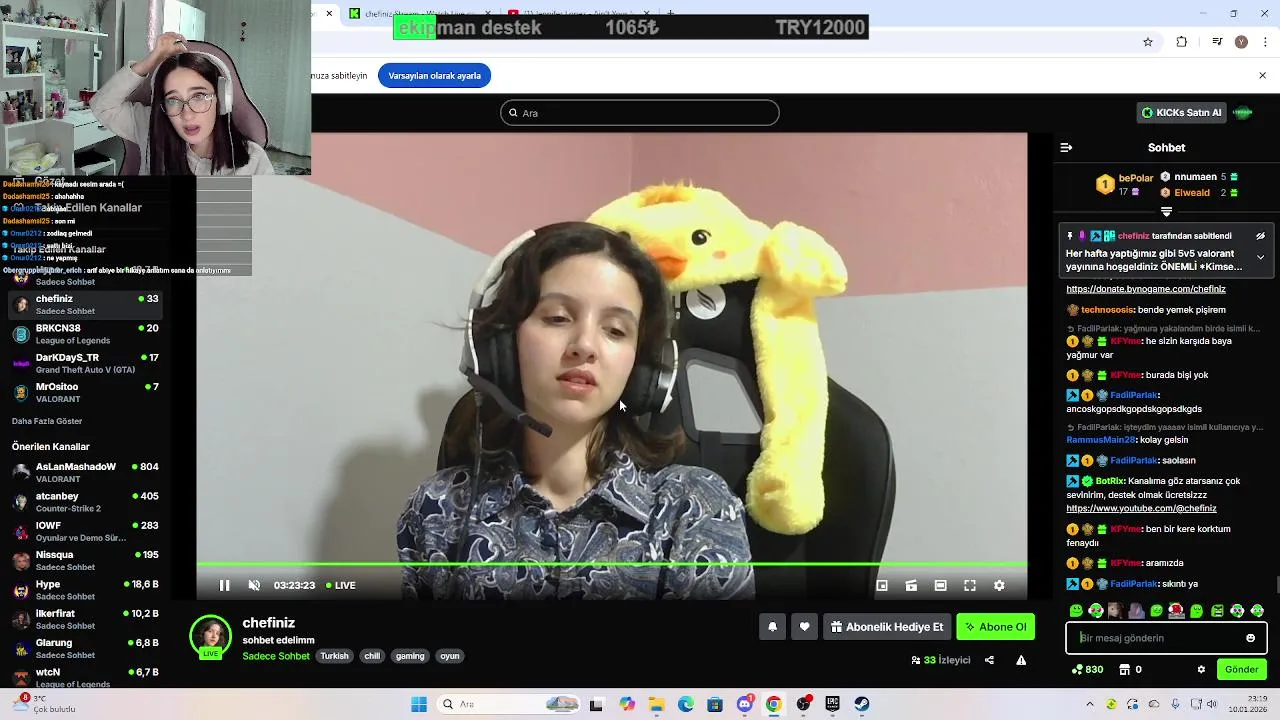Screen dimensions: 1280x720
Task: Click the Ara search field on Kick
Action: pyautogui.click(x=640, y=113)
